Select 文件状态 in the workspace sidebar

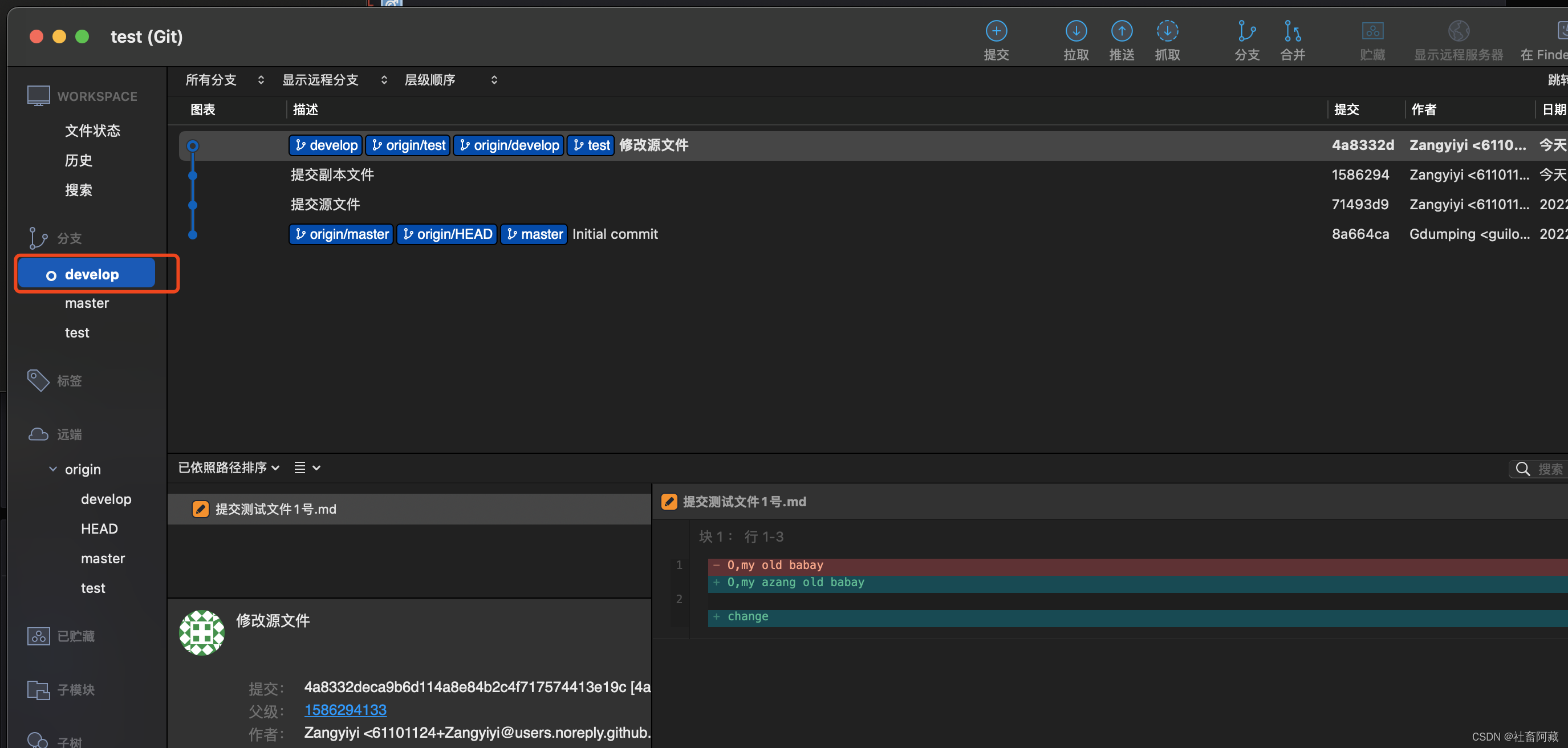(92, 130)
